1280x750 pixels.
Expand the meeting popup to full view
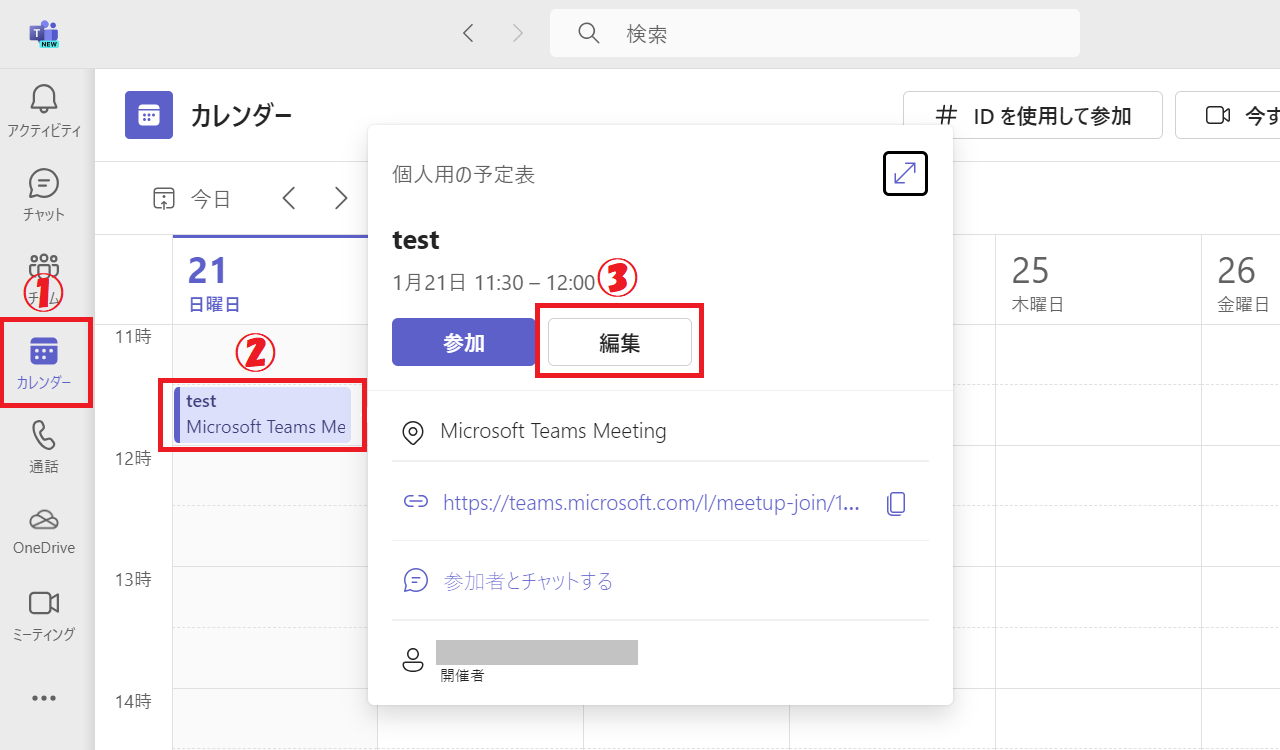pyautogui.click(x=906, y=173)
